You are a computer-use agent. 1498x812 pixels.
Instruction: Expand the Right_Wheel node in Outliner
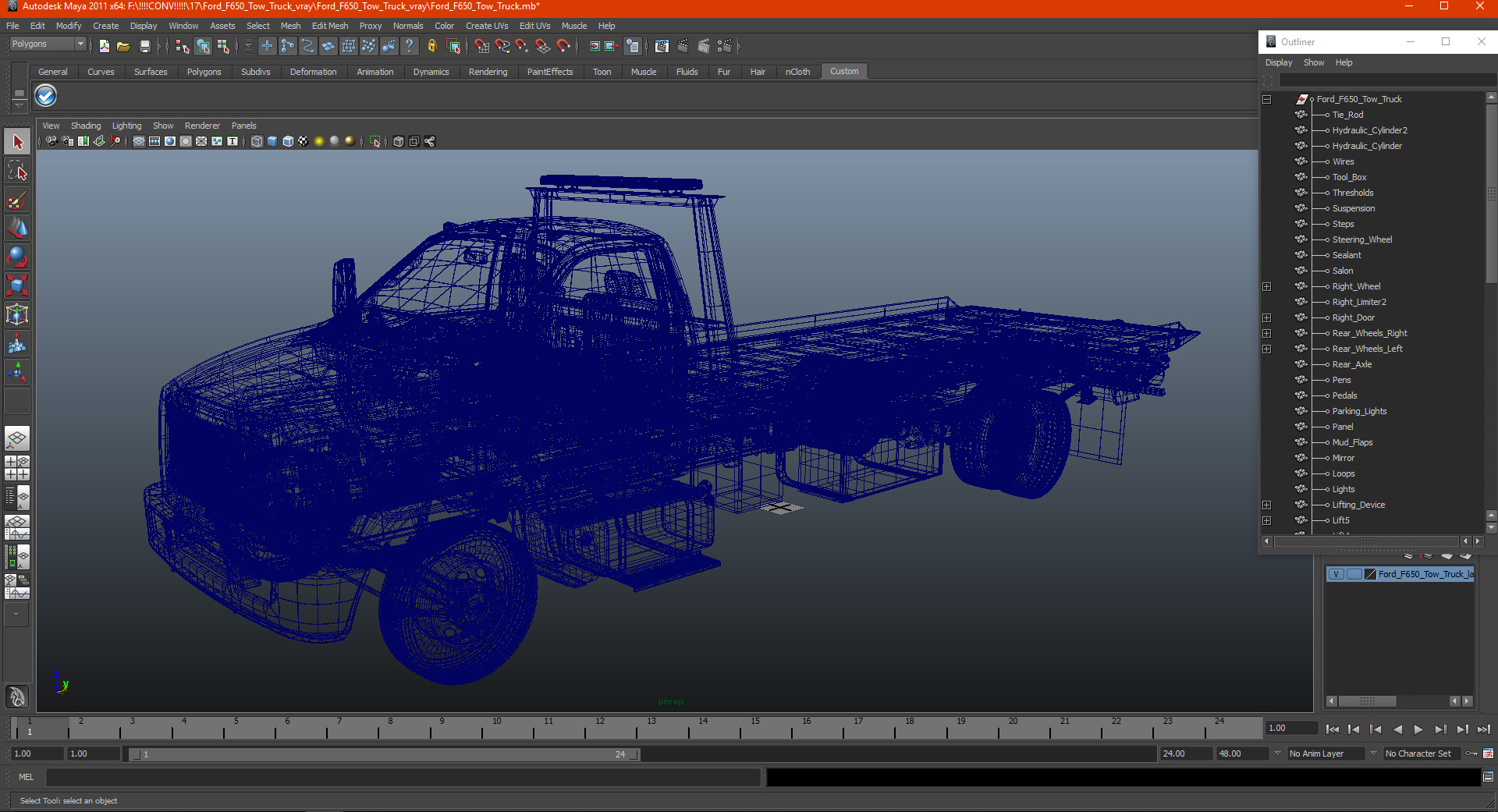click(x=1267, y=286)
